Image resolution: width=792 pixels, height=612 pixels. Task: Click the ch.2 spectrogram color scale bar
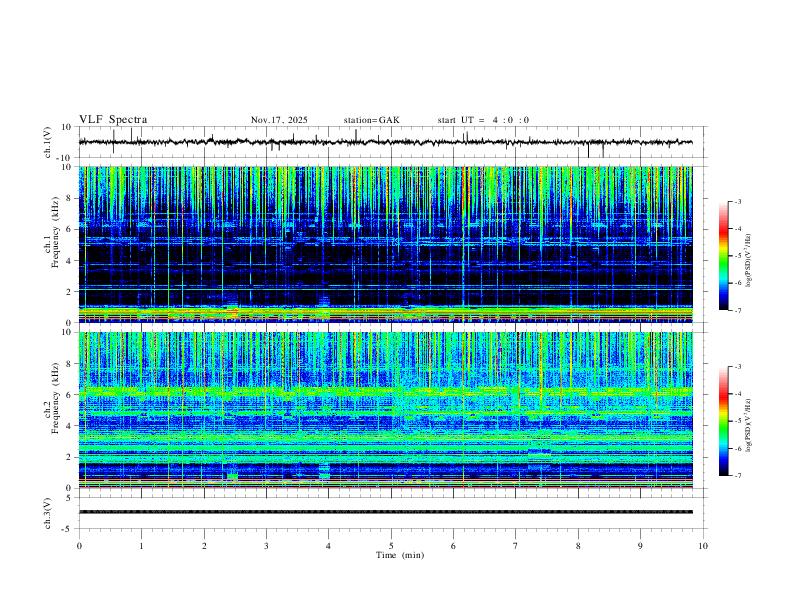[724, 421]
